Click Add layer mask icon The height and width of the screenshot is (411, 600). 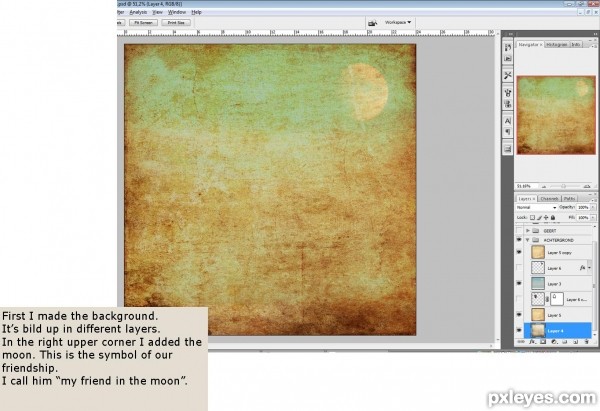(x=543, y=342)
